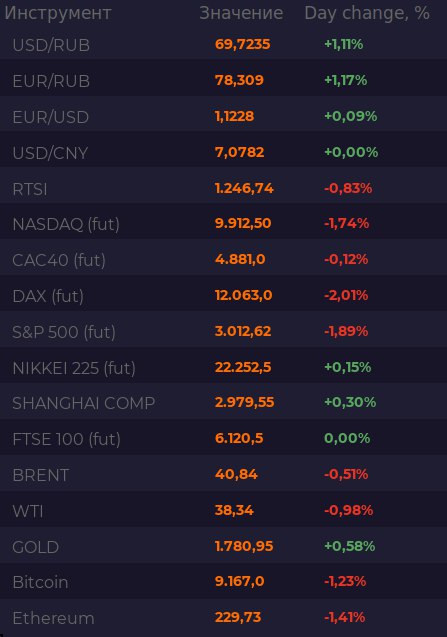Viewport: 447px width, 637px height.
Task: Select NIKKEI 225 (fut) instrument
Action: tap(74, 368)
